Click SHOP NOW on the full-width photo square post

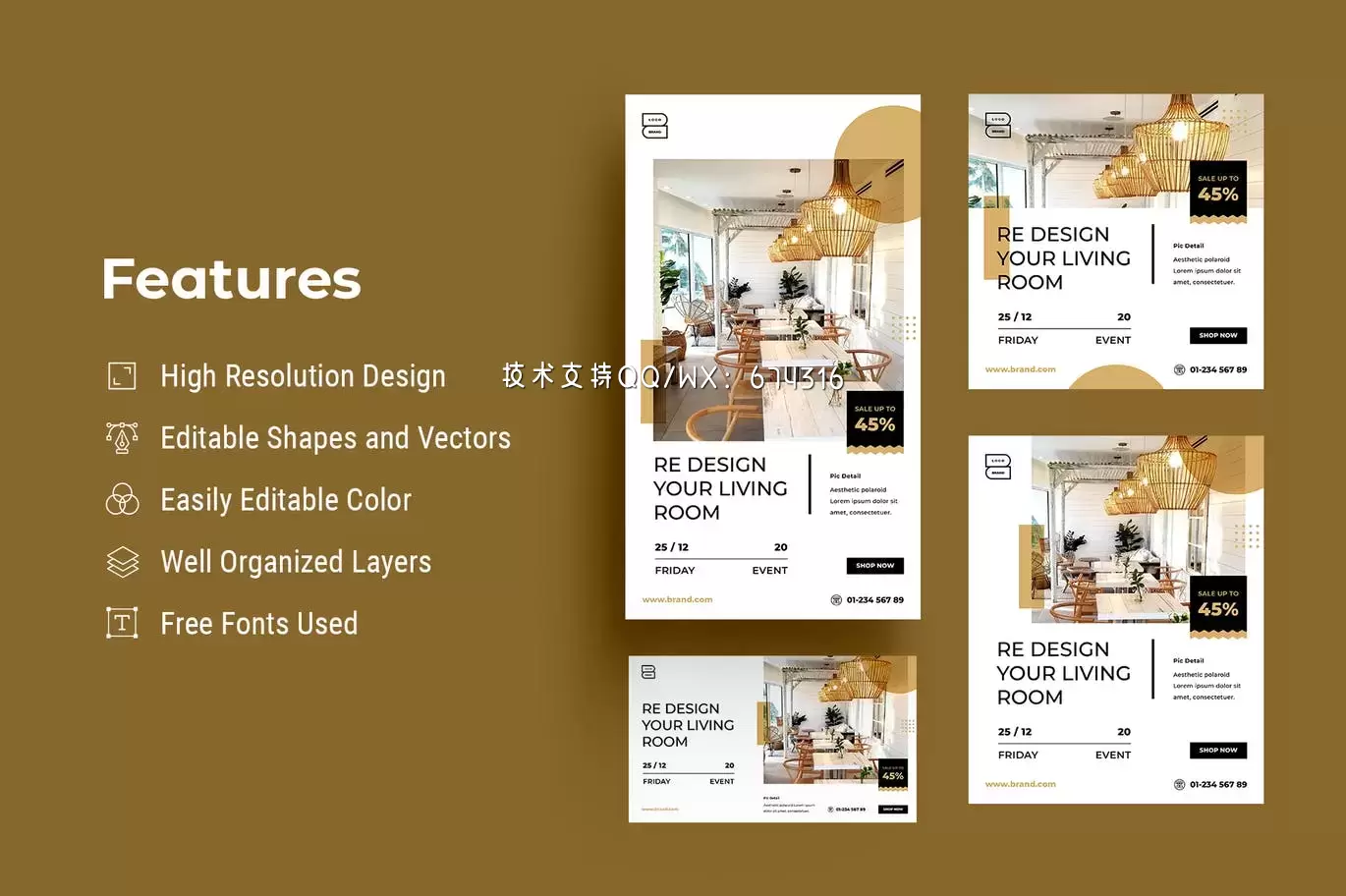1218,335
